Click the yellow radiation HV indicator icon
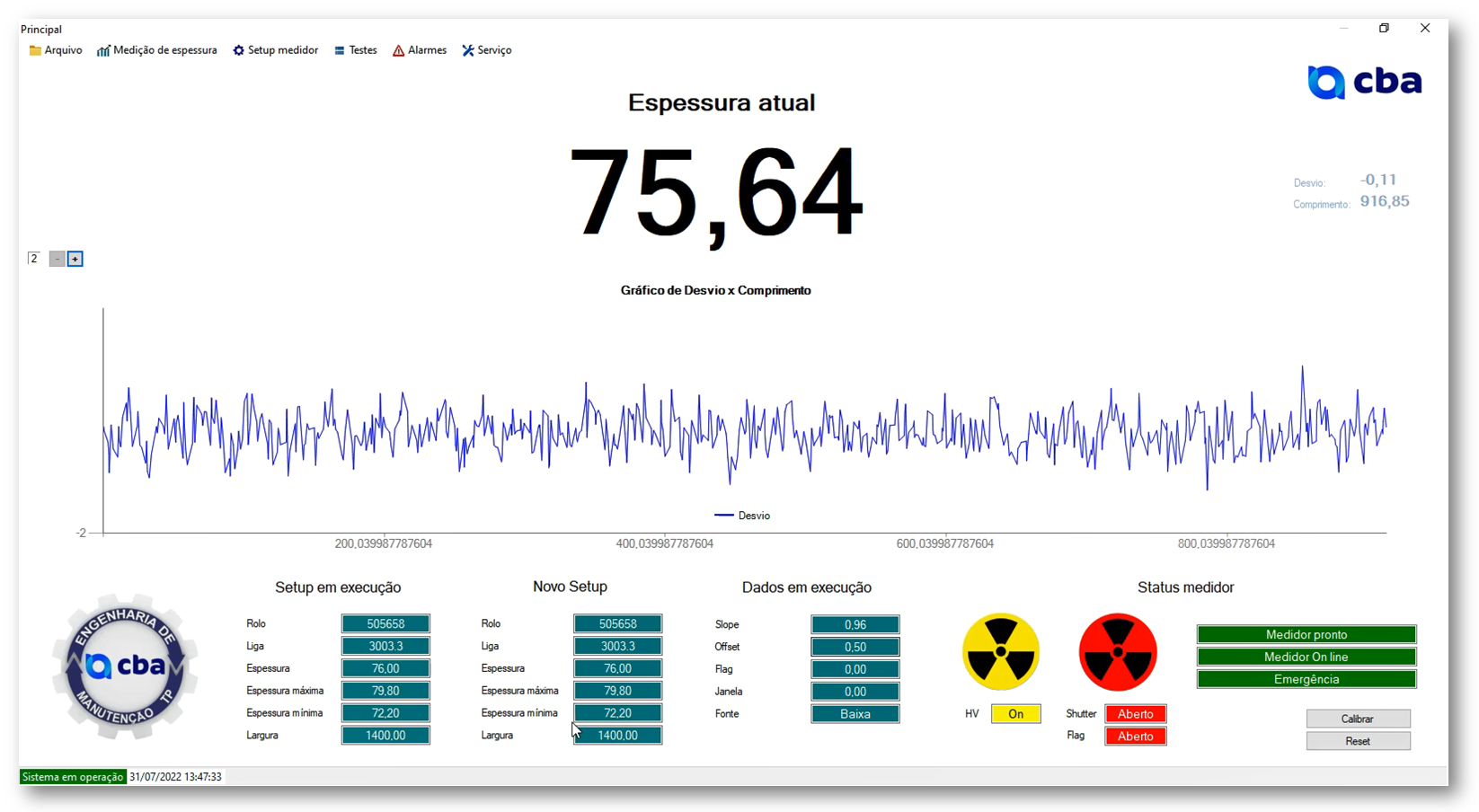 (1000, 652)
